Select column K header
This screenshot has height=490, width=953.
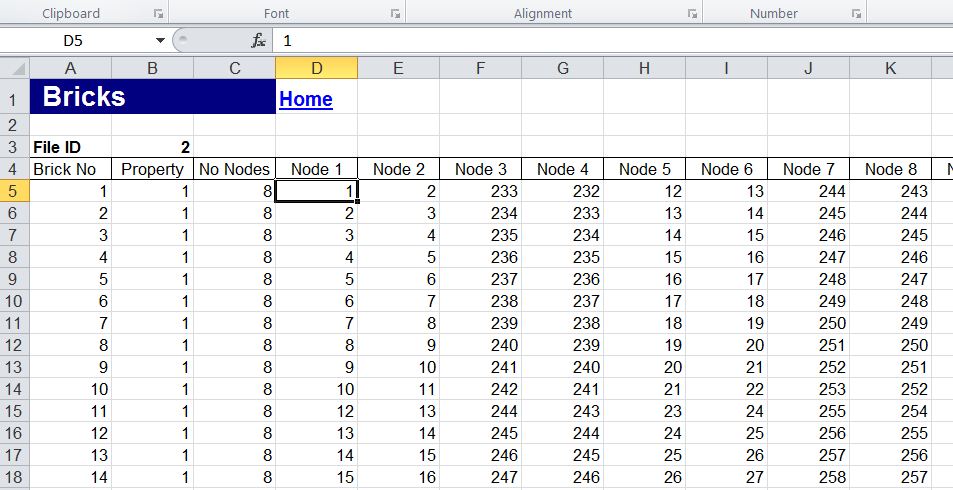pos(890,68)
